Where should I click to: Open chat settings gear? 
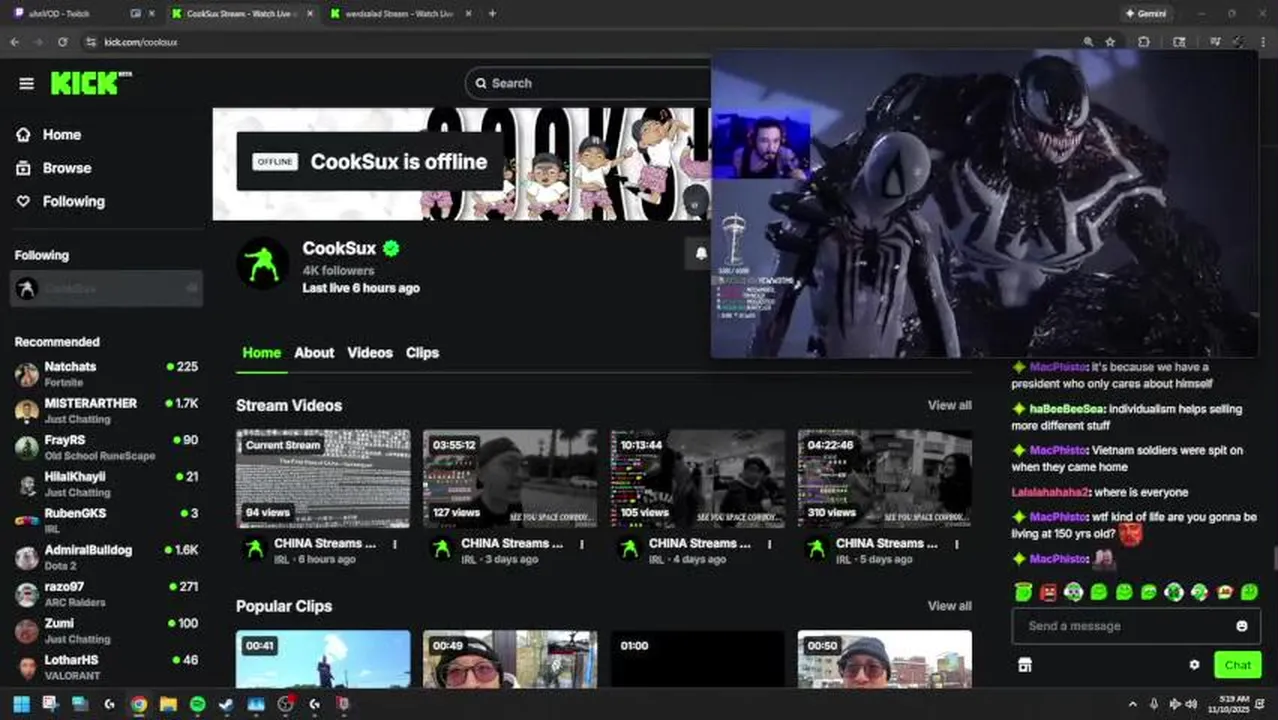[1194, 665]
